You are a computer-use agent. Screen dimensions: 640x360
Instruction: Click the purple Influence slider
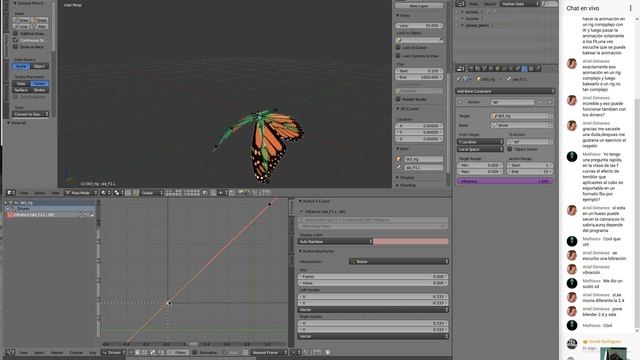(x=505, y=181)
